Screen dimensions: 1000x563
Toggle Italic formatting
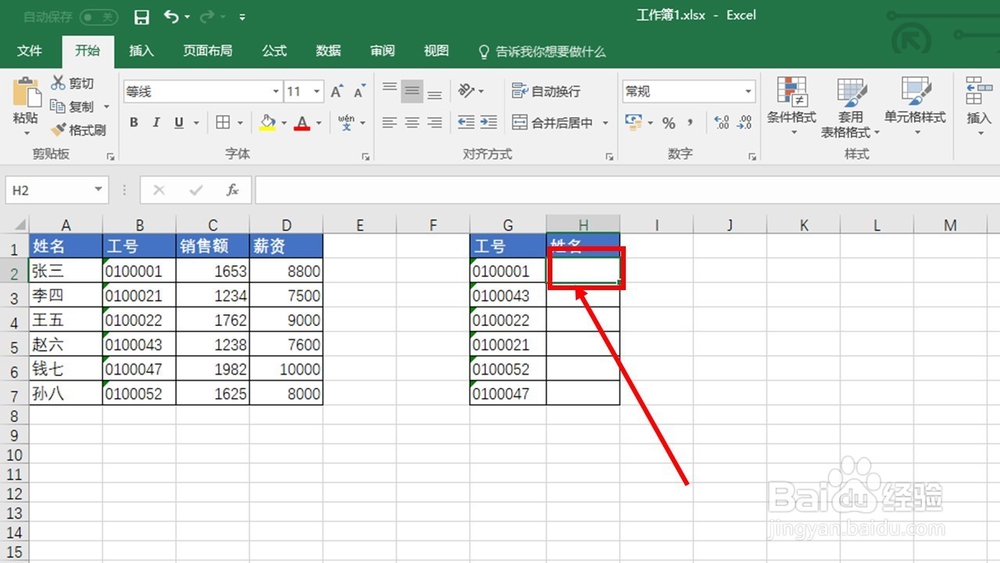pos(156,122)
